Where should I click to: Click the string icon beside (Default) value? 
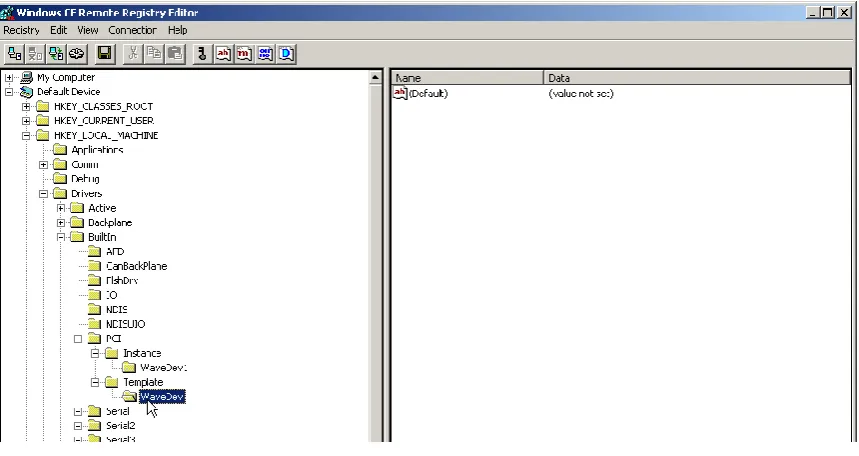tap(400, 93)
